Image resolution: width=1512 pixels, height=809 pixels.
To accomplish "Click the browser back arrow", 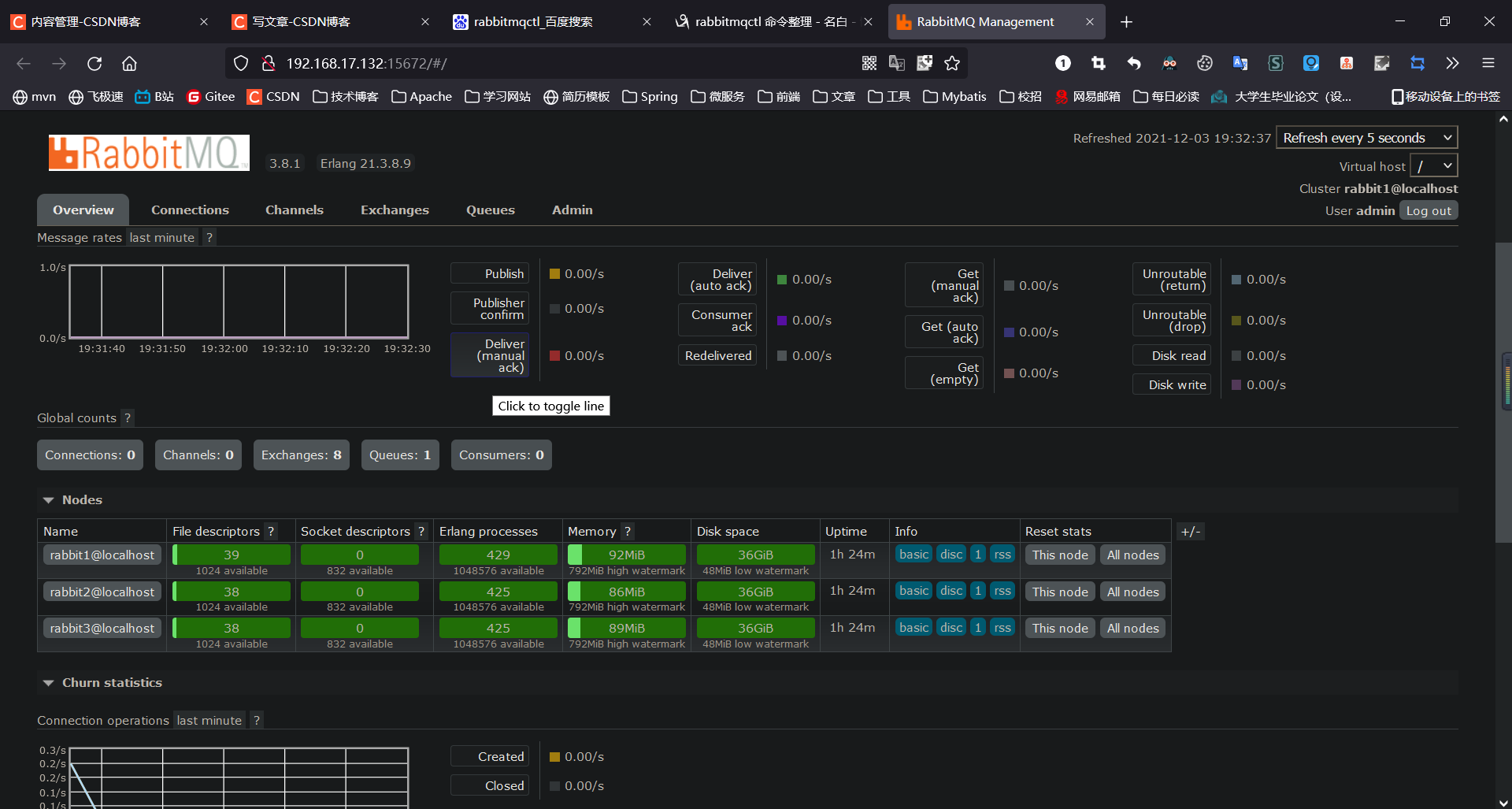I will tap(24, 63).
